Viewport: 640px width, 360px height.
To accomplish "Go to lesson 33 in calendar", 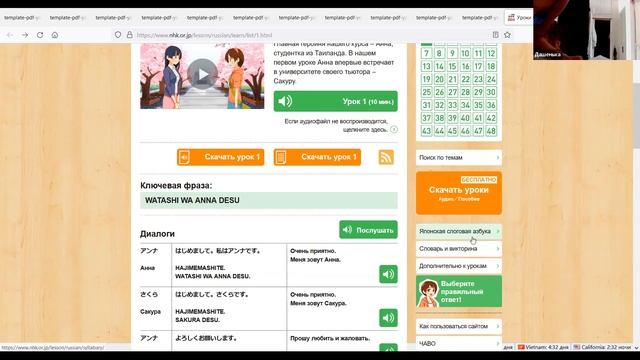I will [x=452, y=105].
